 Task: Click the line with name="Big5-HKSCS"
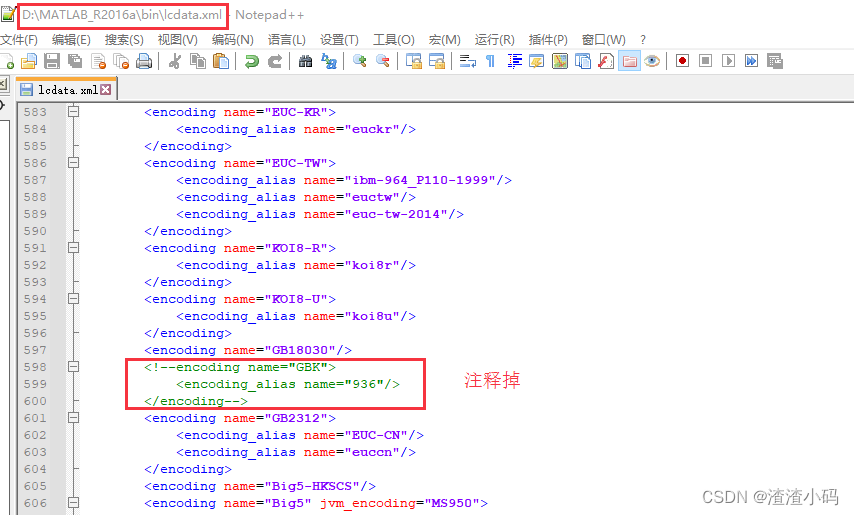(x=260, y=486)
